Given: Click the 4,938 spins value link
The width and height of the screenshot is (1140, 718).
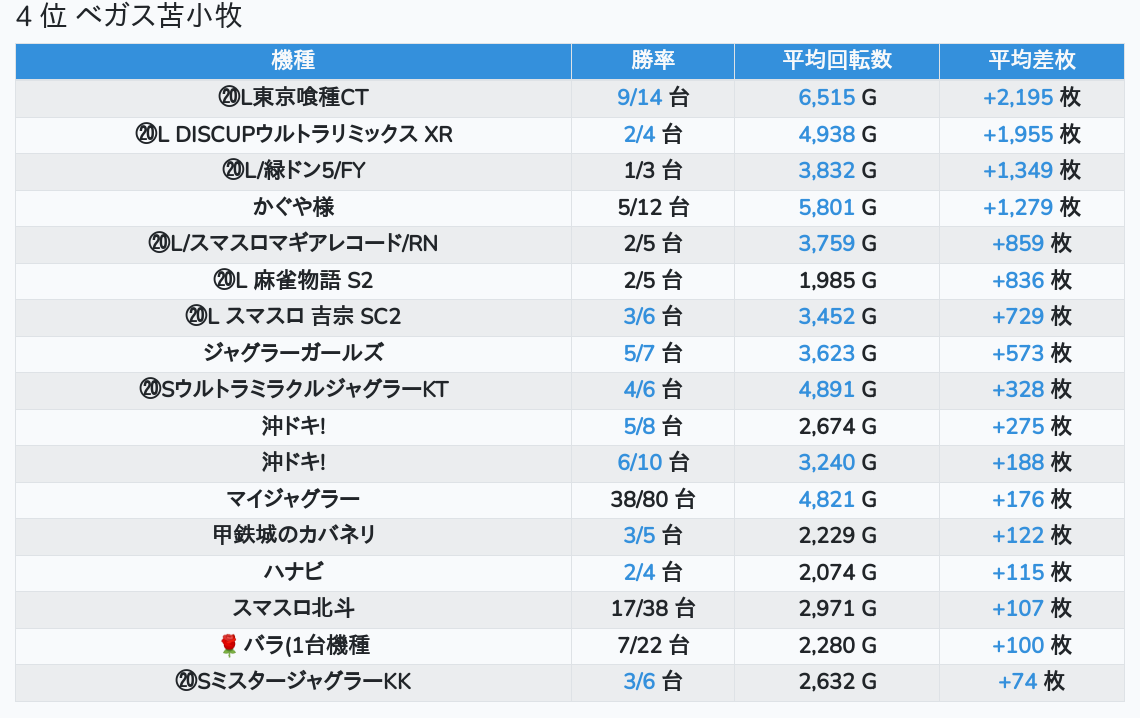Looking at the screenshot, I should pyautogui.click(x=826, y=134).
